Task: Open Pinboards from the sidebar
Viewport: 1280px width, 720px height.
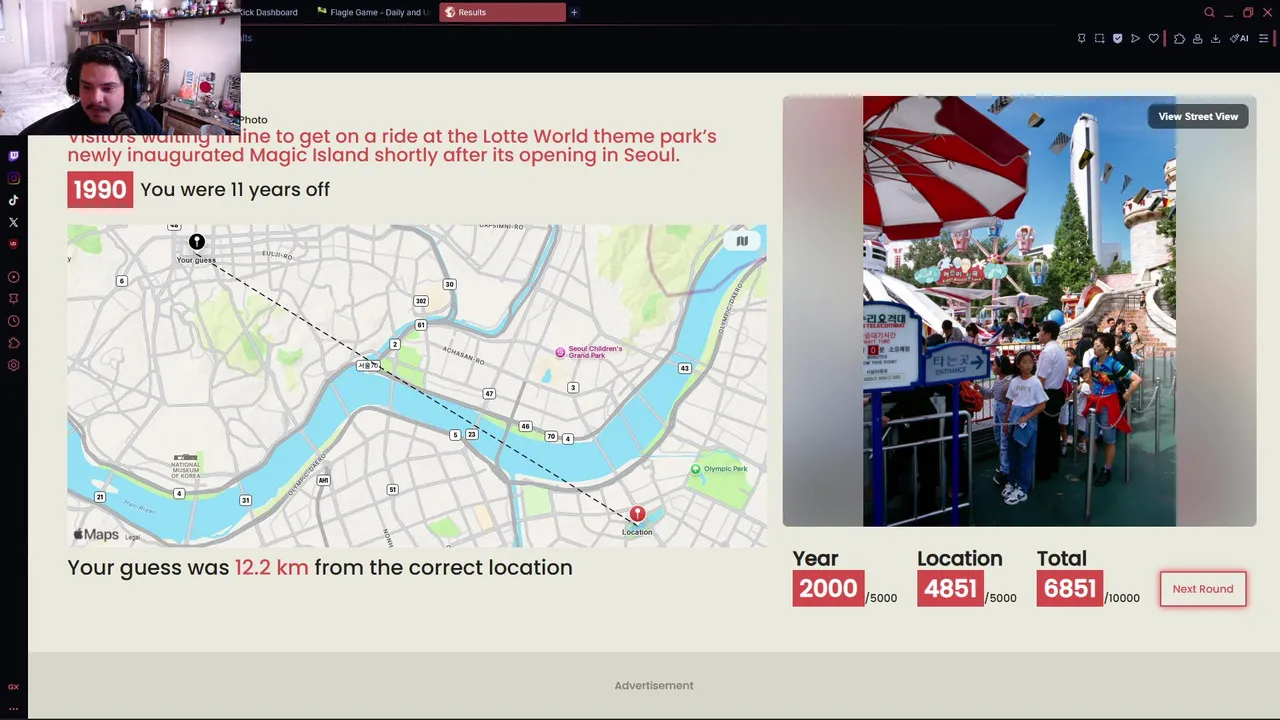Action: (x=13, y=299)
